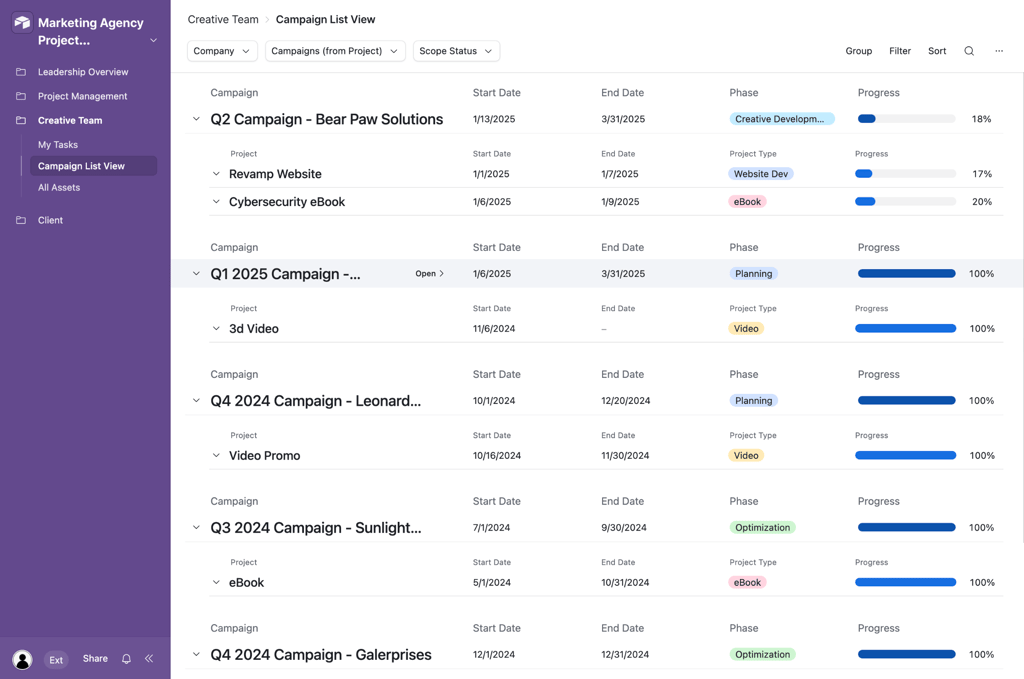This screenshot has height=679, width=1024.
Task: Open the Company filter dropdown
Action: click(x=221, y=51)
